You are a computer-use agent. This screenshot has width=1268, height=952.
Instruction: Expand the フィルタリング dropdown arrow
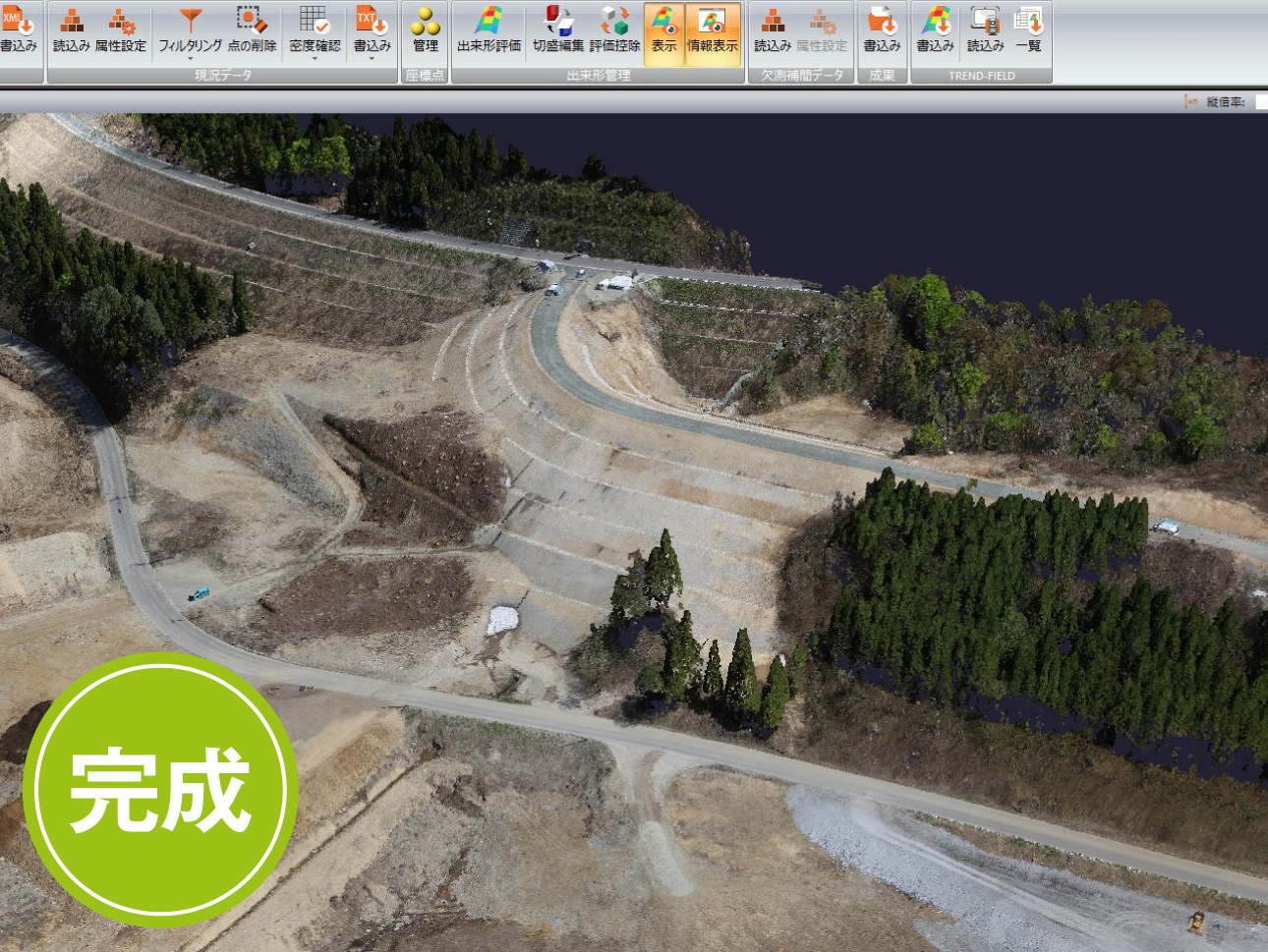[x=191, y=59]
